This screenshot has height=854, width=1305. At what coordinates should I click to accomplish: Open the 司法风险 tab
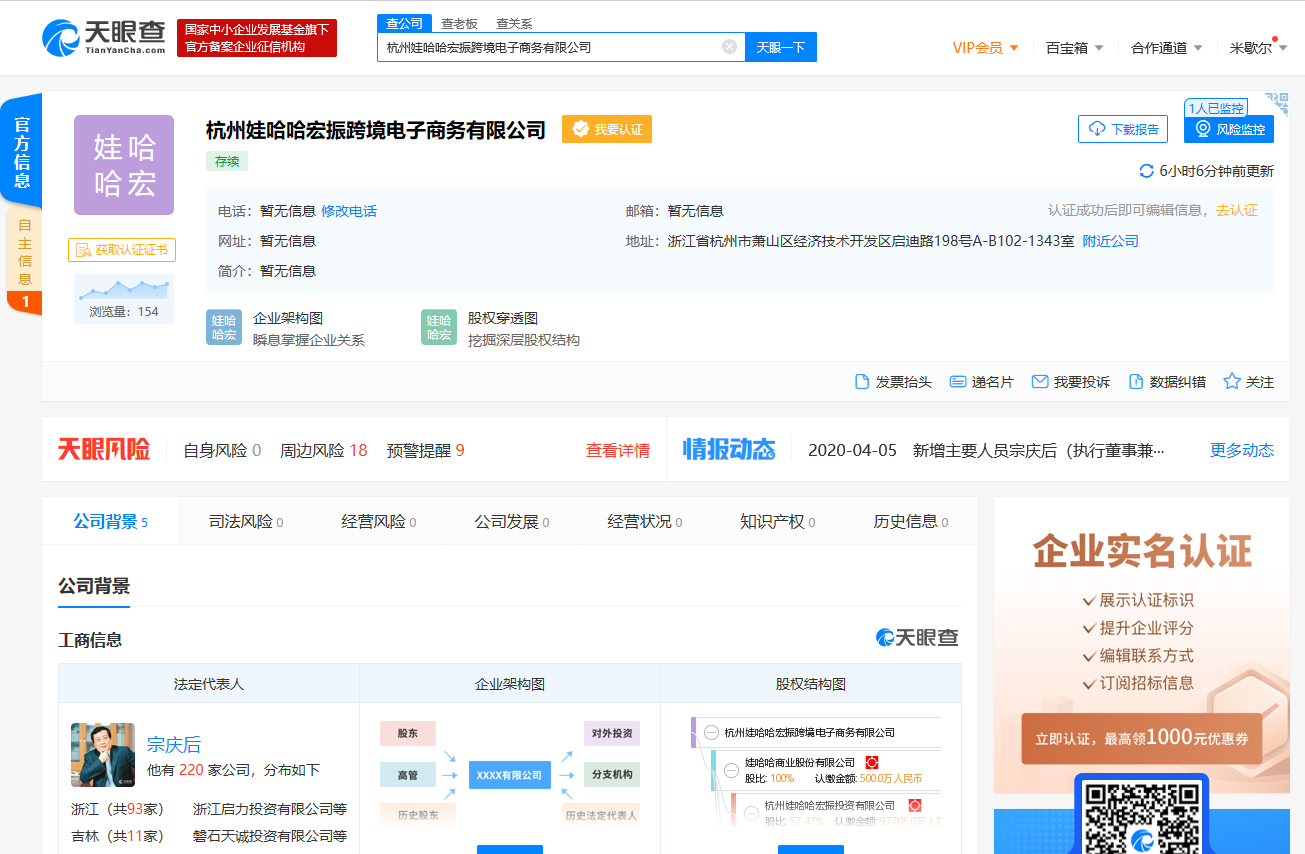pyautogui.click(x=246, y=521)
